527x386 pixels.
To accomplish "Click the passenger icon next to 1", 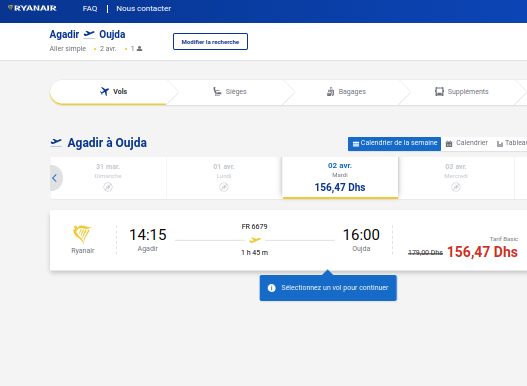I will [140, 49].
